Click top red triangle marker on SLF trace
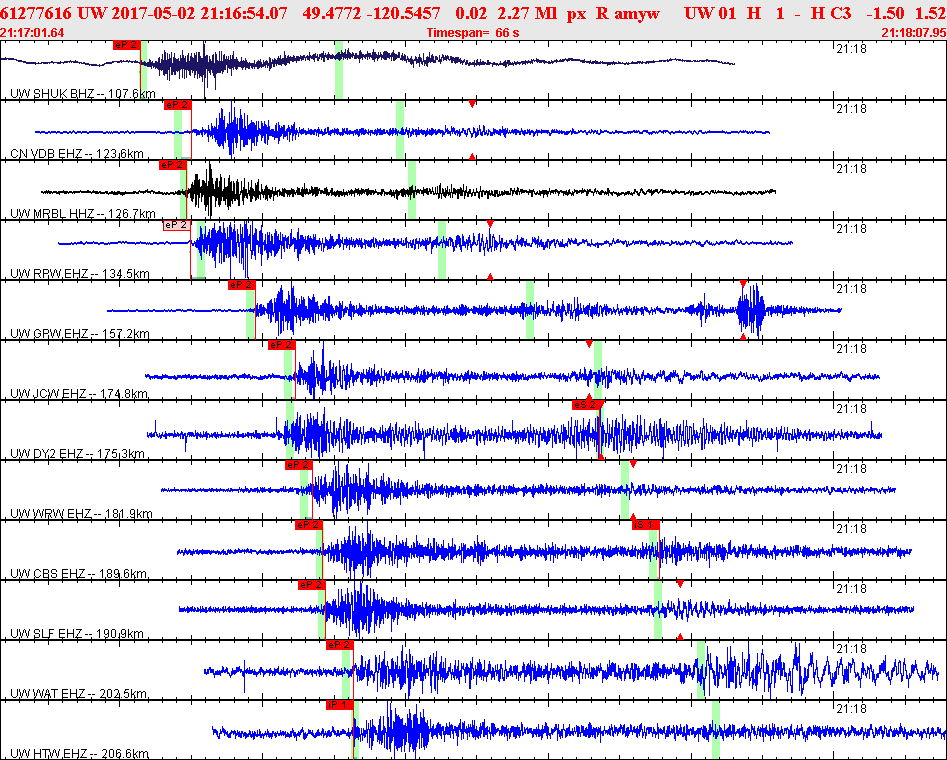The image size is (947, 760). pyautogui.click(x=680, y=584)
